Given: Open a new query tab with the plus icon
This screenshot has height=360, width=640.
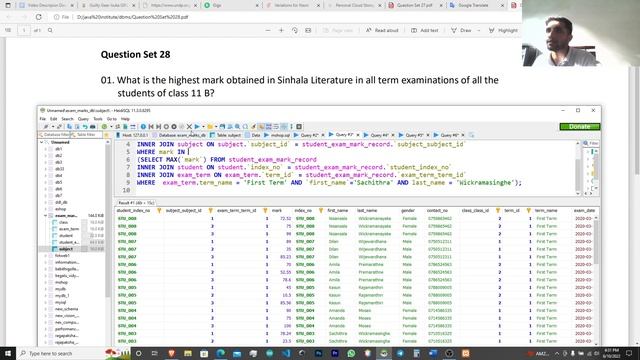Looking at the screenshot, I should click(471, 135).
